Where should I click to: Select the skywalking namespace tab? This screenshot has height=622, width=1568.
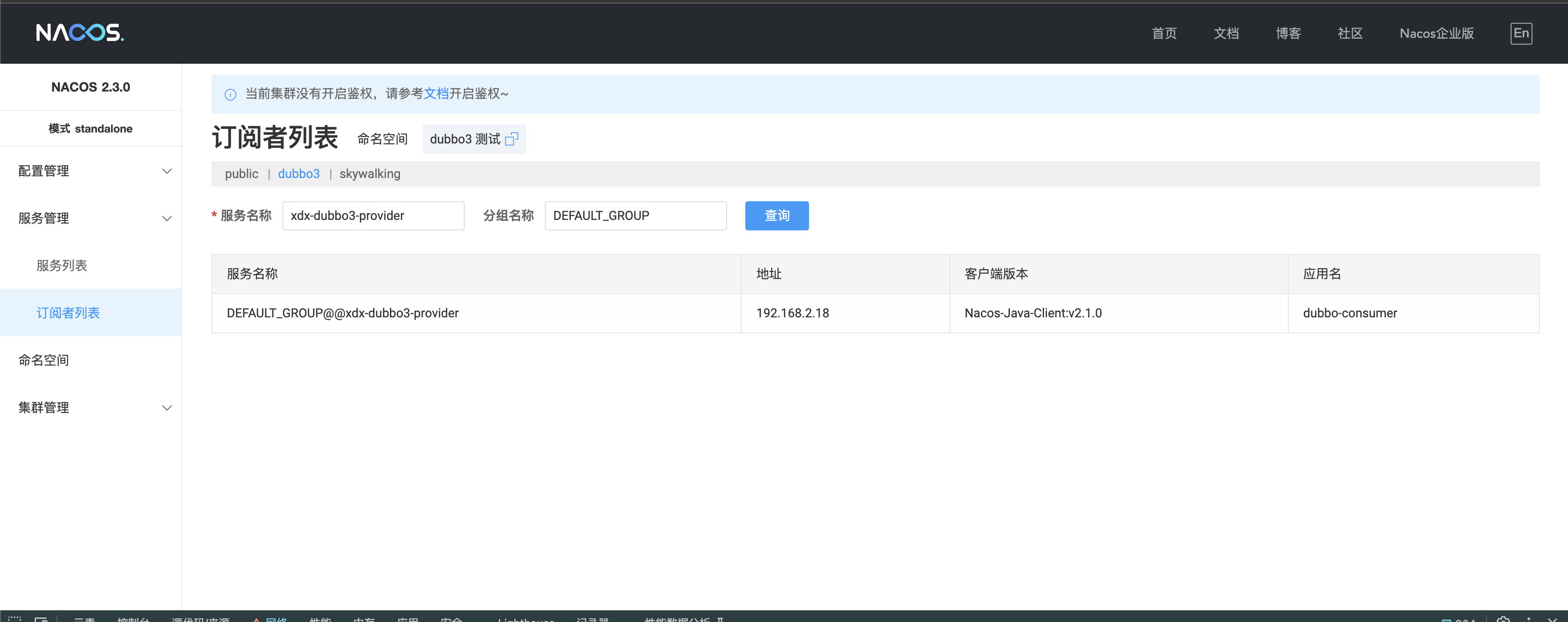369,174
